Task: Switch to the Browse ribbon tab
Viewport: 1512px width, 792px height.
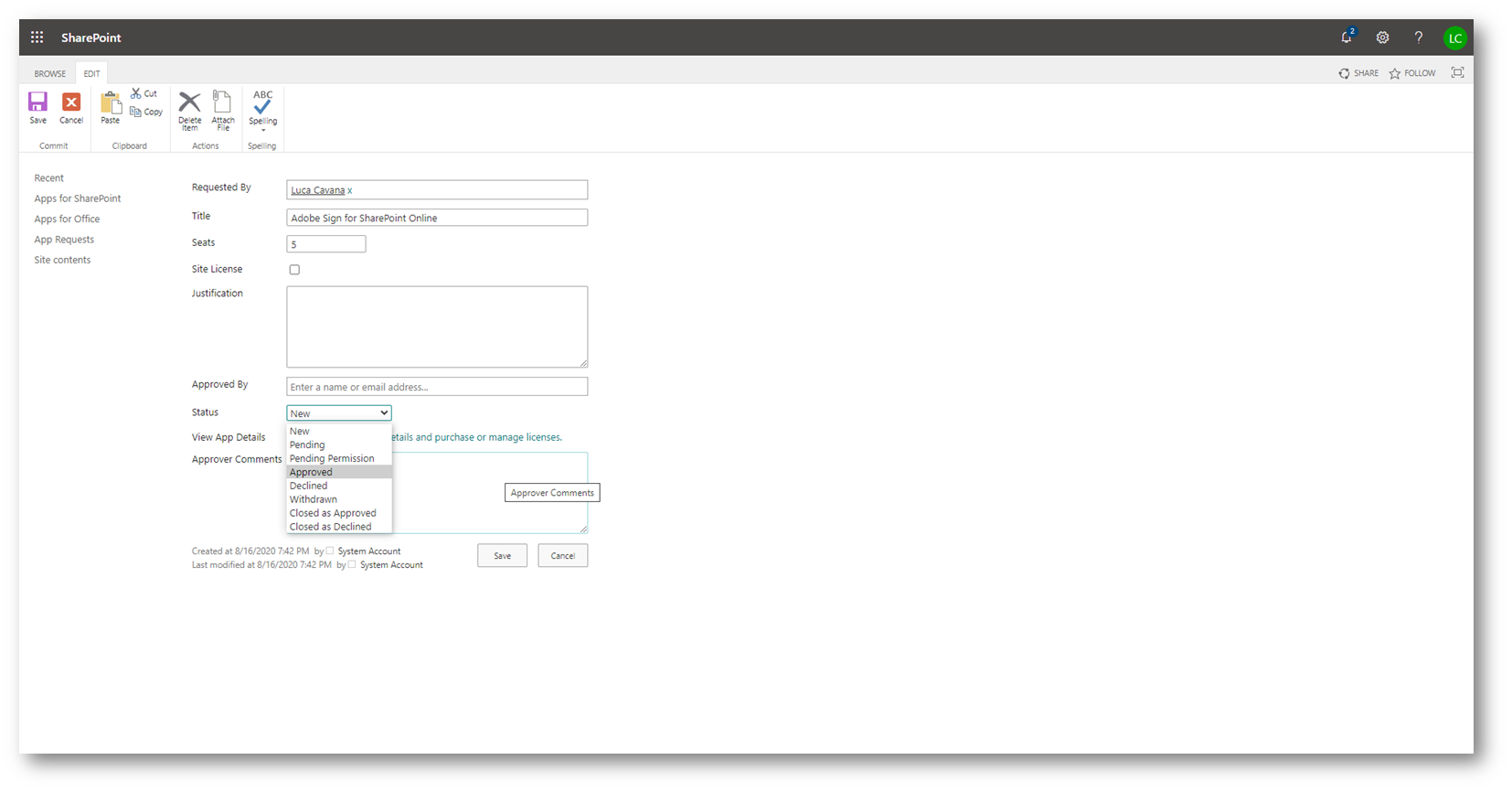Action: point(50,73)
